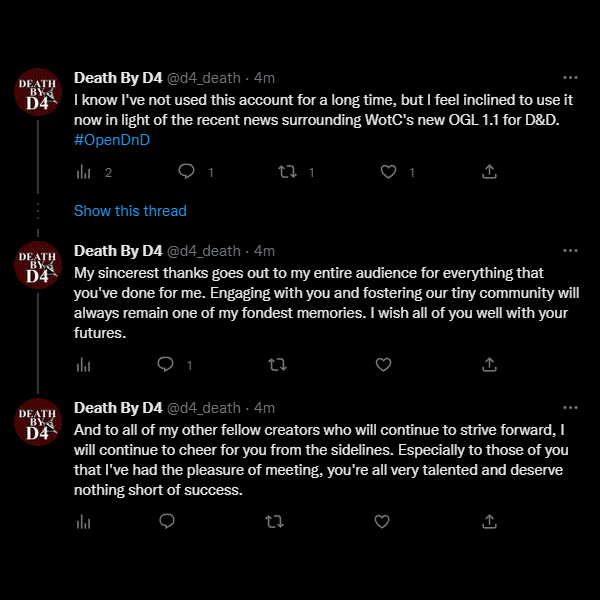
Task: Retweet the 'fellow creators' tweet
Action: coord(274,522)
